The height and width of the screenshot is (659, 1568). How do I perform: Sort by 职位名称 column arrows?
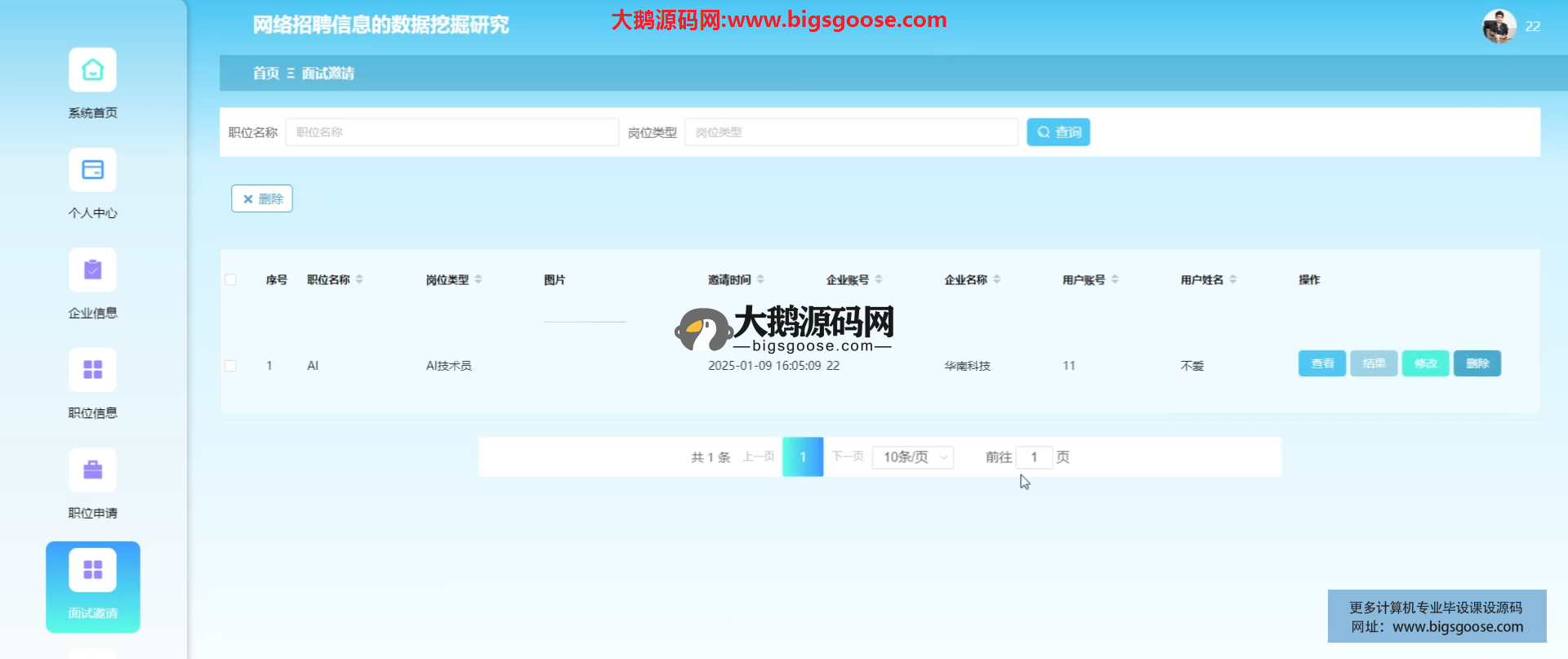coord(359,279)
